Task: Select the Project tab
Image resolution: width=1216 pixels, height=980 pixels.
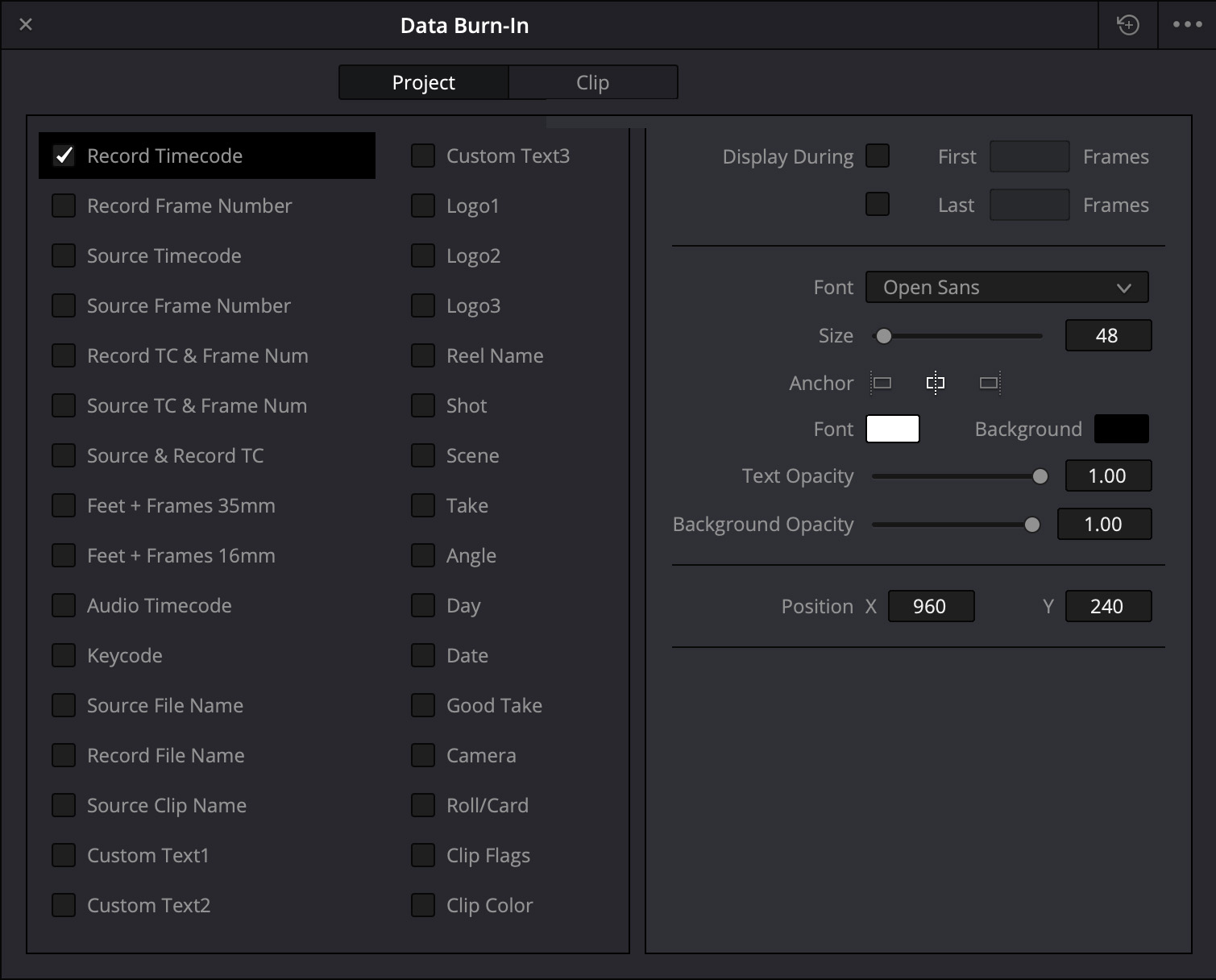Action: [x=424, y=82]
